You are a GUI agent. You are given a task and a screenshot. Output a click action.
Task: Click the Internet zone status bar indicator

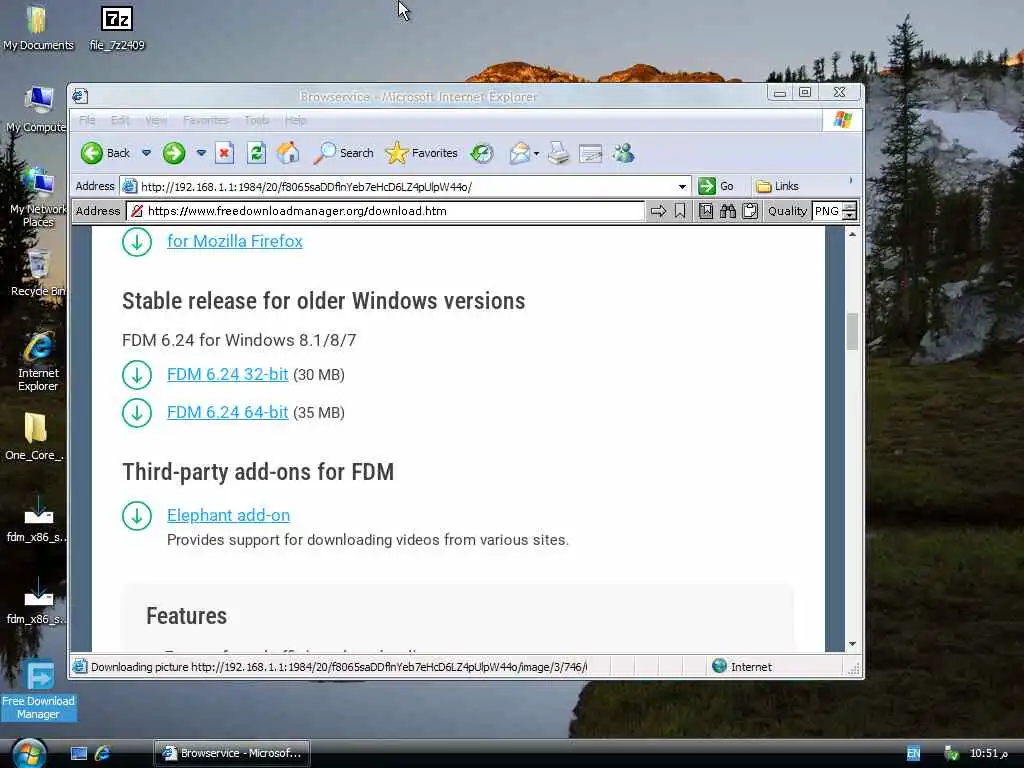click(x=742, y=666)
